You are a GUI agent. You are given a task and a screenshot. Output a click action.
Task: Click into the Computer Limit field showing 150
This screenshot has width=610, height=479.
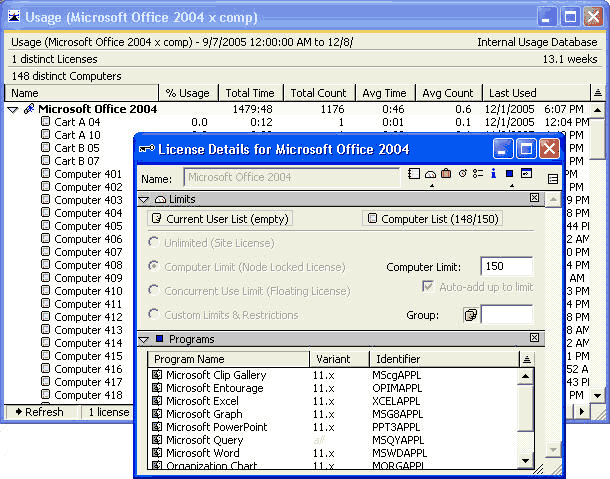(x=507, y=266)
